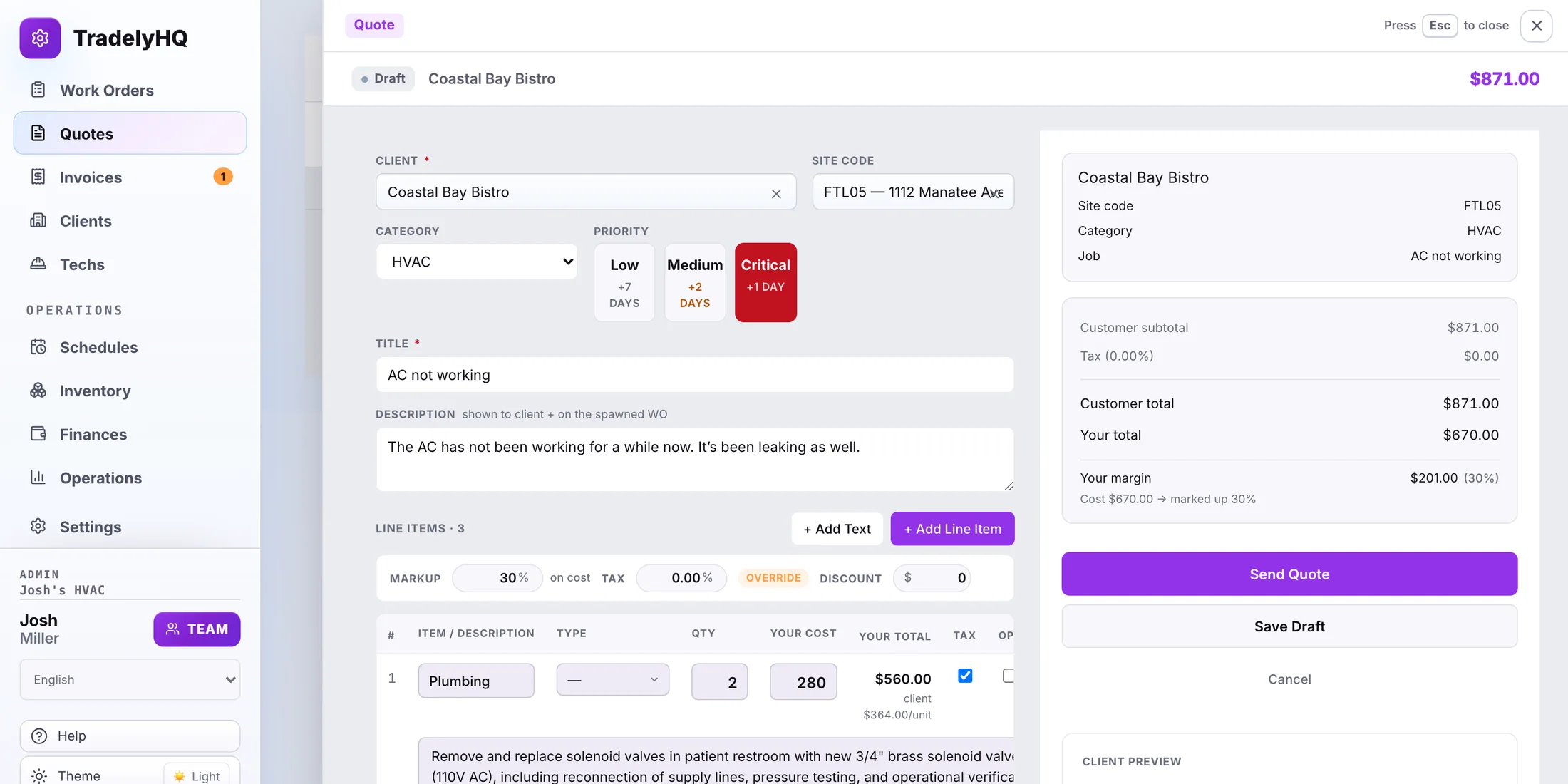Edit Plumbing quantity field showing 2
Viewport: 1568px width, 784px height.
click(719, 681)
